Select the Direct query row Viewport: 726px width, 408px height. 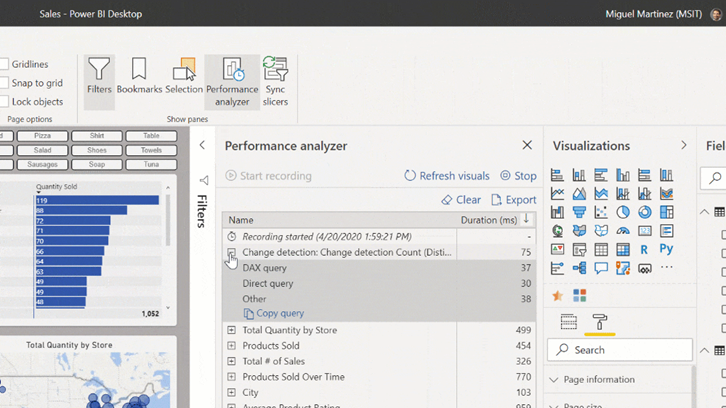tap(379, 283)
